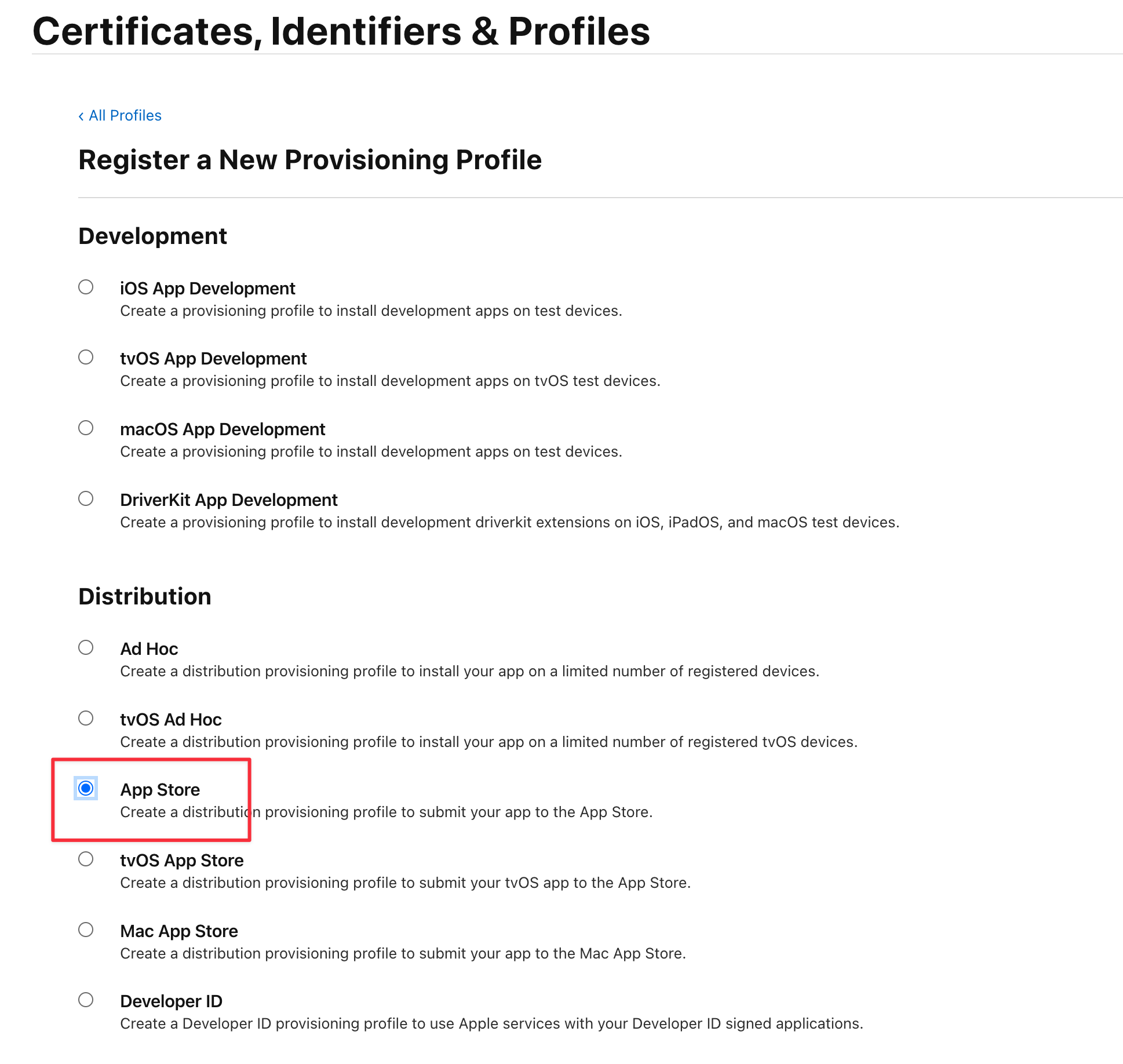Select the tvOS App Store radio option
Screen dimensions: 1123x1064
(x=86, y=859)
